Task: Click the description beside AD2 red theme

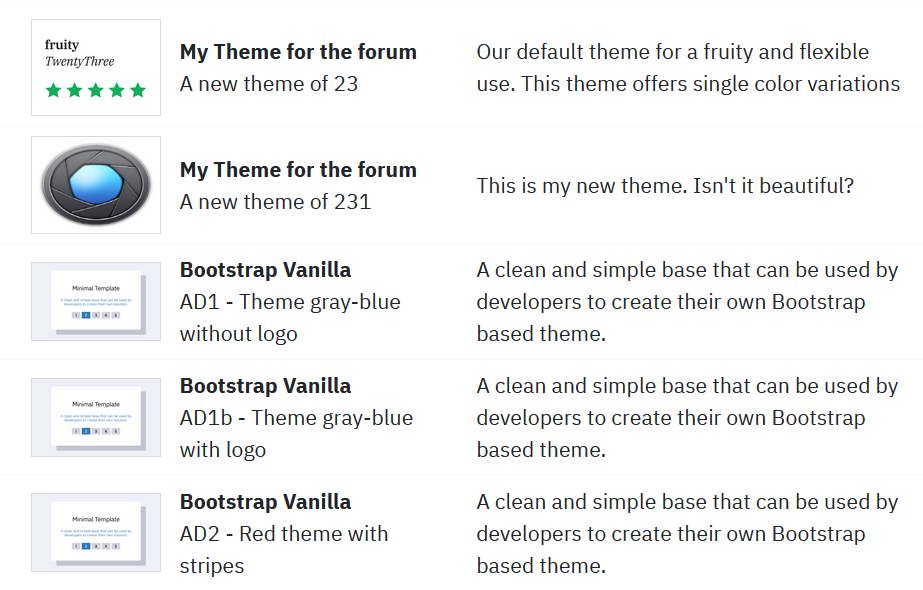Action: click(688, 533)
